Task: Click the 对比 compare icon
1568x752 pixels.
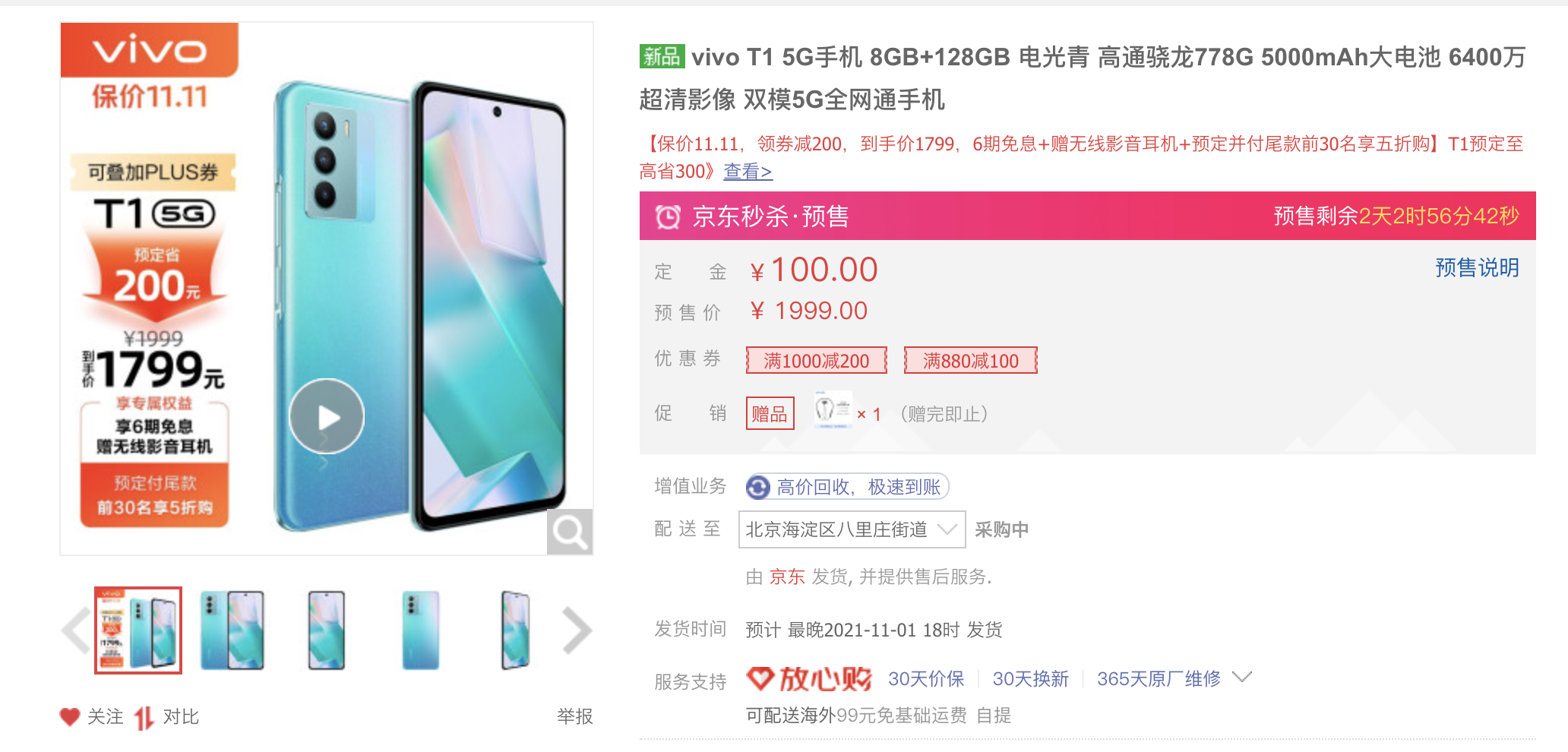Action: tap(144, 717)
